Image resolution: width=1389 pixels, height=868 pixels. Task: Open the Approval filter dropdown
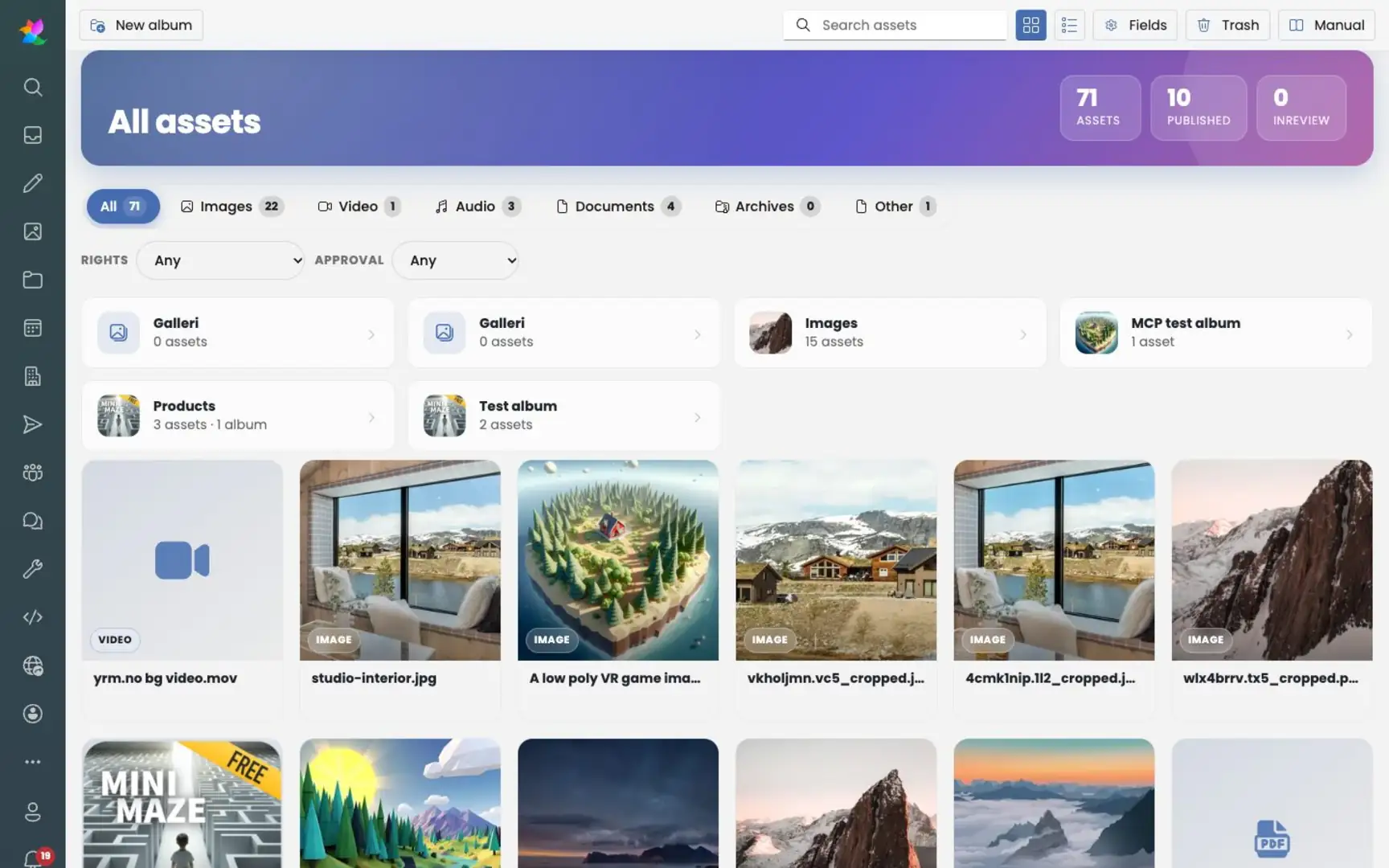(x=456, y=260)
